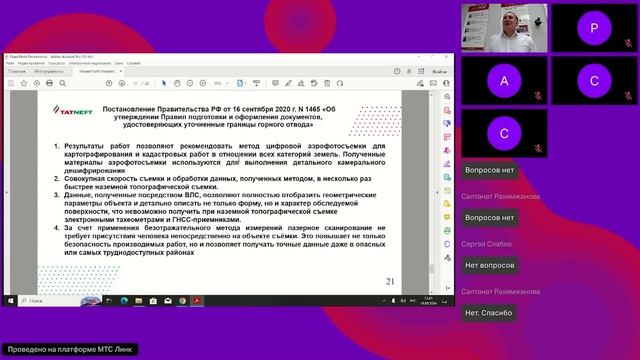Open the Просмотр menu
The image size is (640, 360).
click(56, 63)
